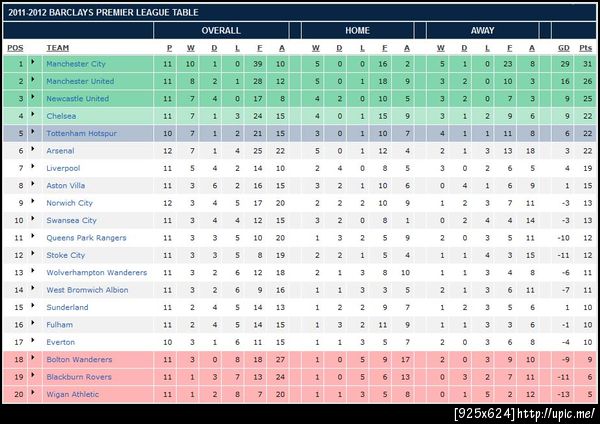Screen dimensions: 600x424
Task: Open the Newcastle United team link
Action: (78, 99)
